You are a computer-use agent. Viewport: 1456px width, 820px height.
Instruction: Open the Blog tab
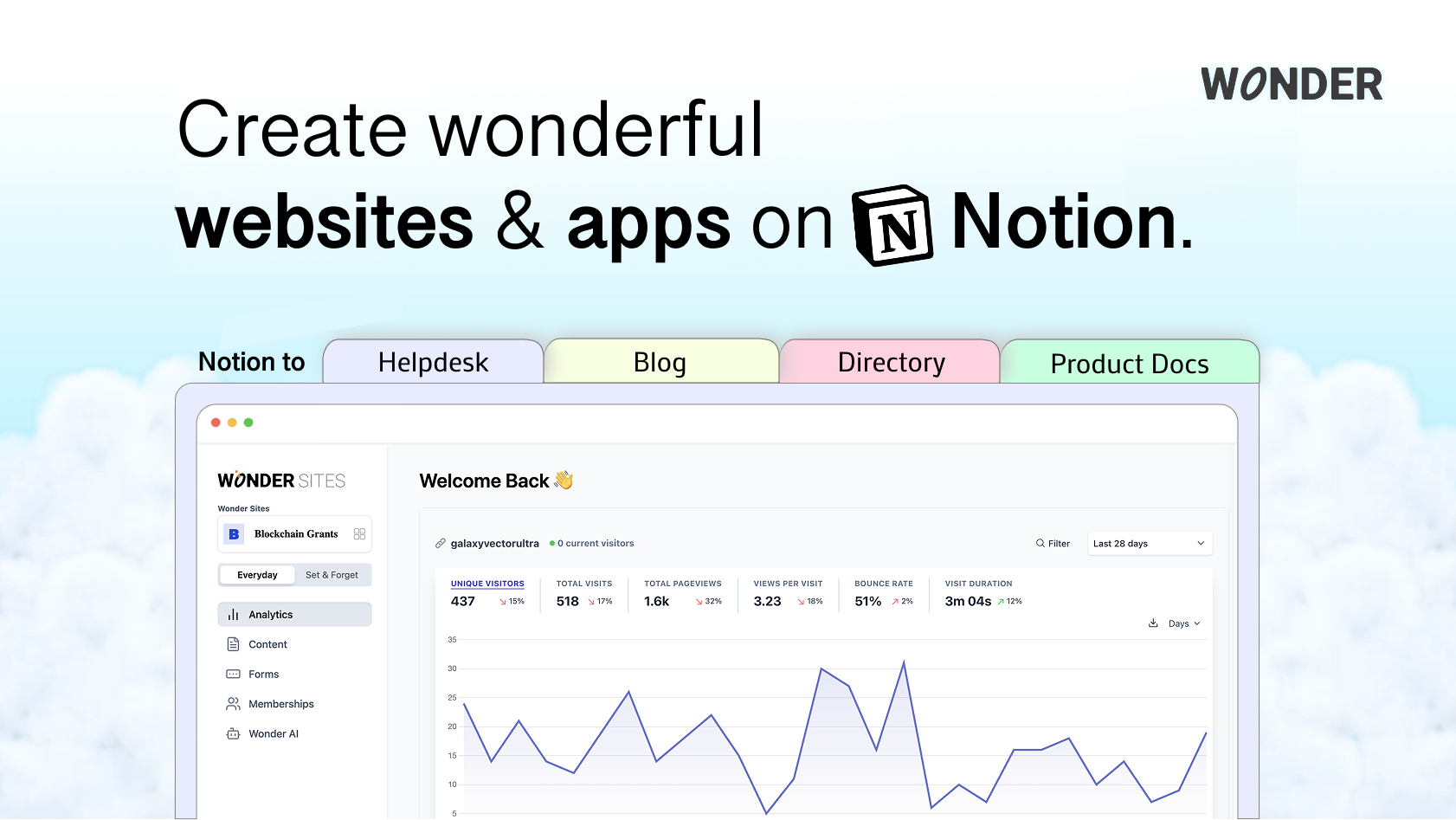pos(660,362)
